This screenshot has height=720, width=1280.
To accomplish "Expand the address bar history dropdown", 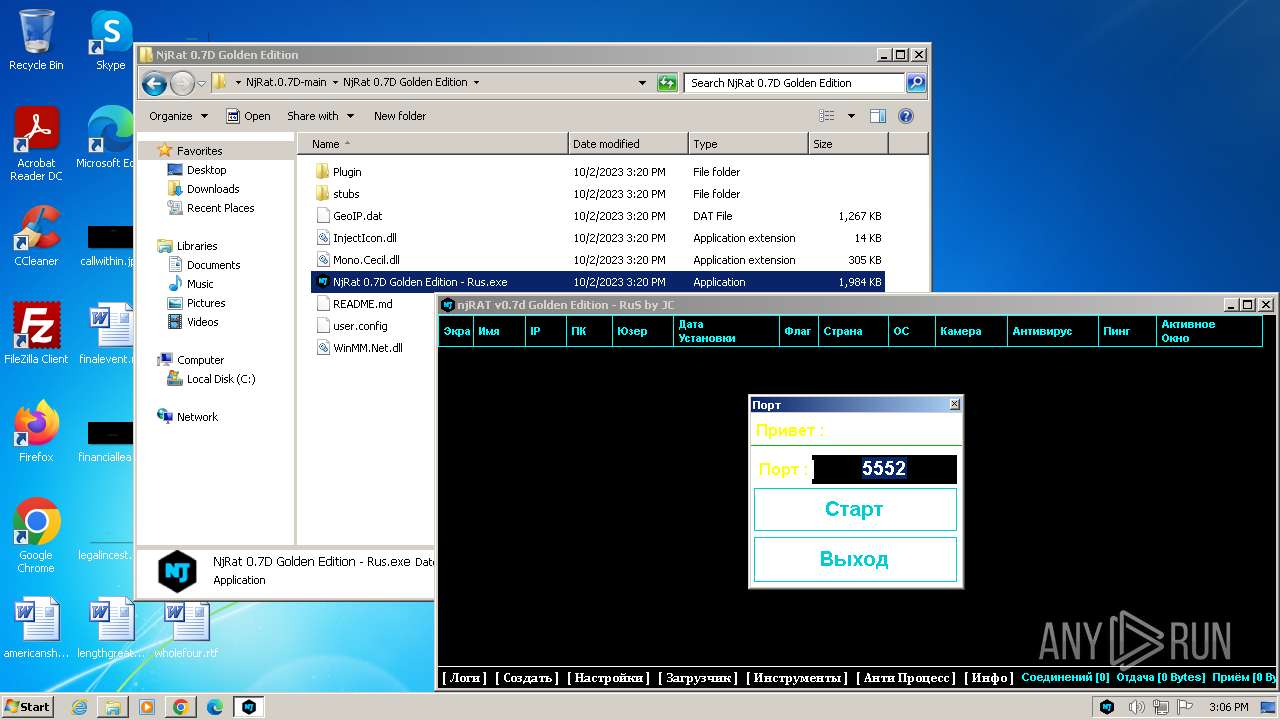I will 642,83.
